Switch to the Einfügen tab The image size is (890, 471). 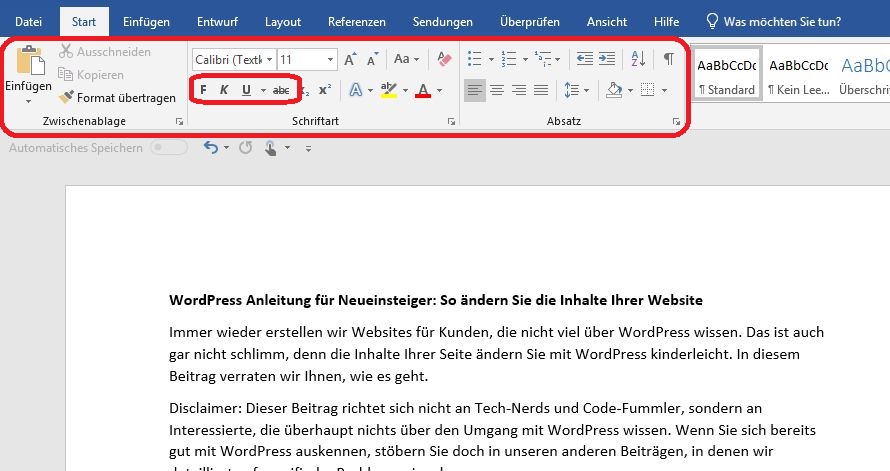[146, 21]
